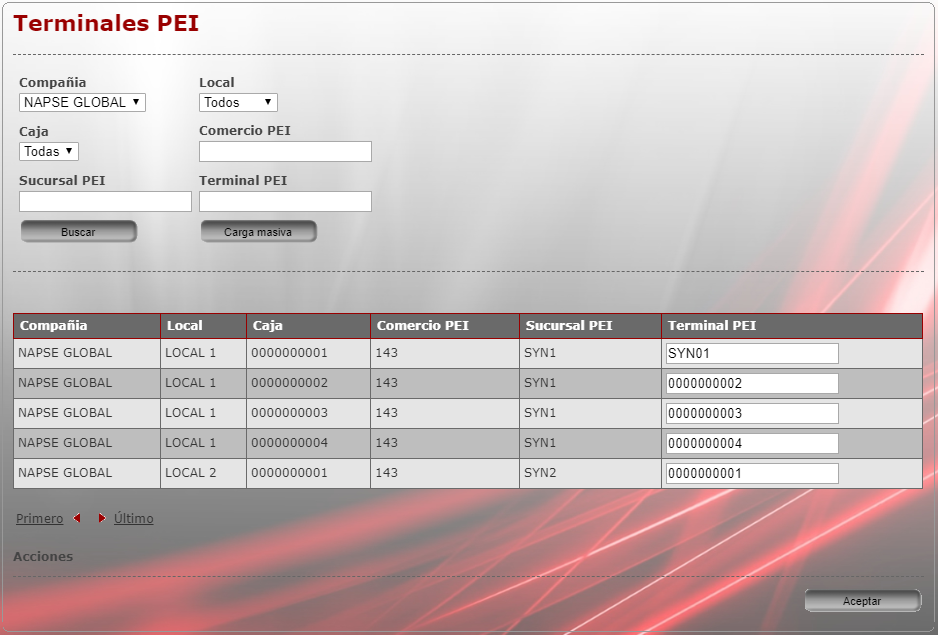The width and height of the screenshot is (938, 635).
Task: Edit Terminal PEI field containing 0000000003
Action: coord(752,413)
